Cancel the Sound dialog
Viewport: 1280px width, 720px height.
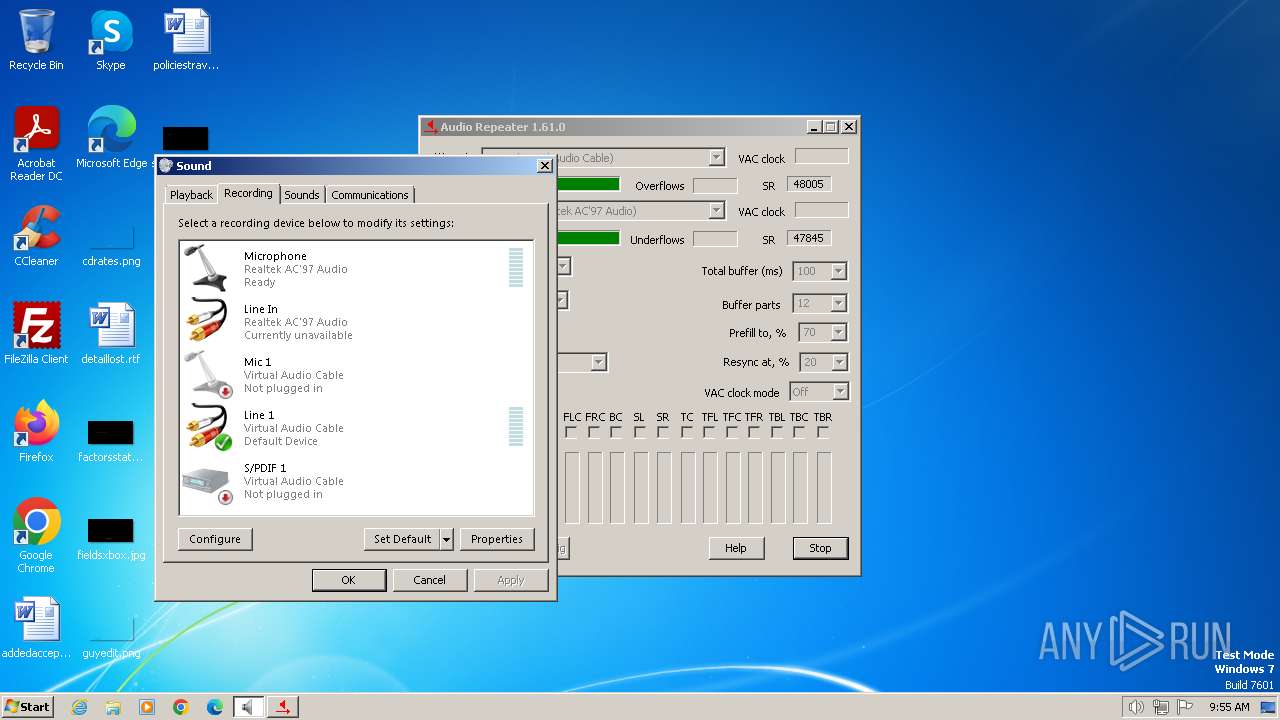430,580
